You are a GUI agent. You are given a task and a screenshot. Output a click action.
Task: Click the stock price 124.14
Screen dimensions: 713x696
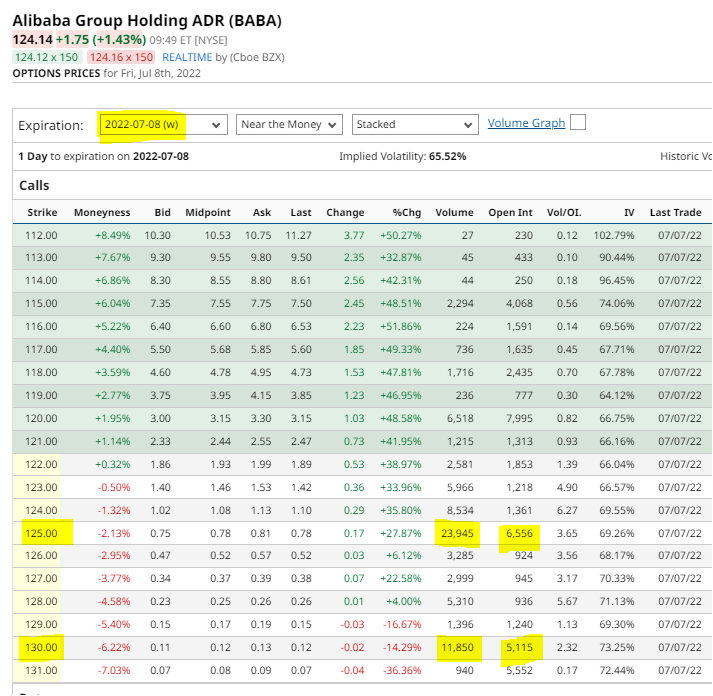(x=33, y=40)
